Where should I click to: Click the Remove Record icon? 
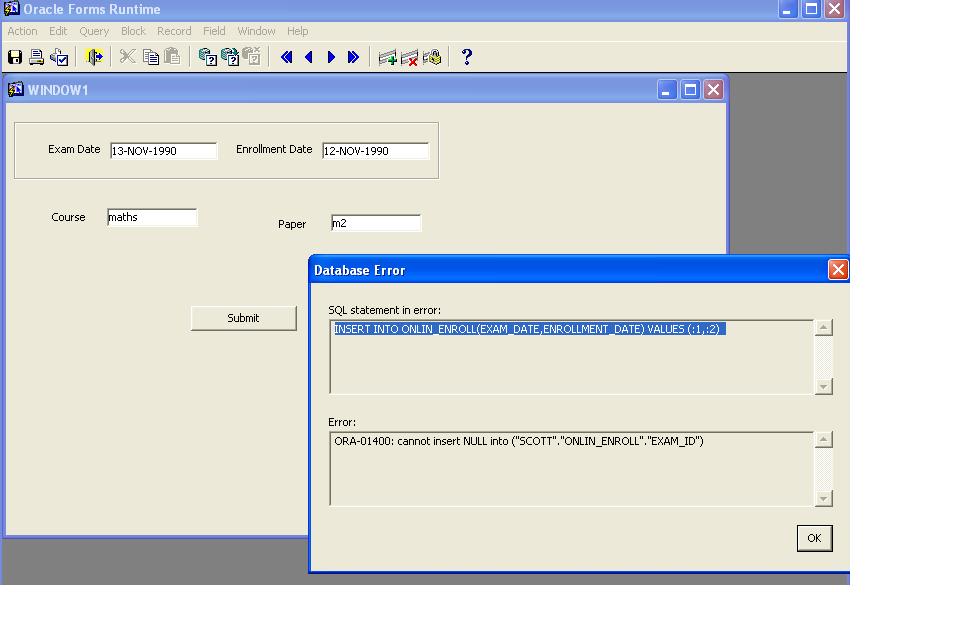410,57
